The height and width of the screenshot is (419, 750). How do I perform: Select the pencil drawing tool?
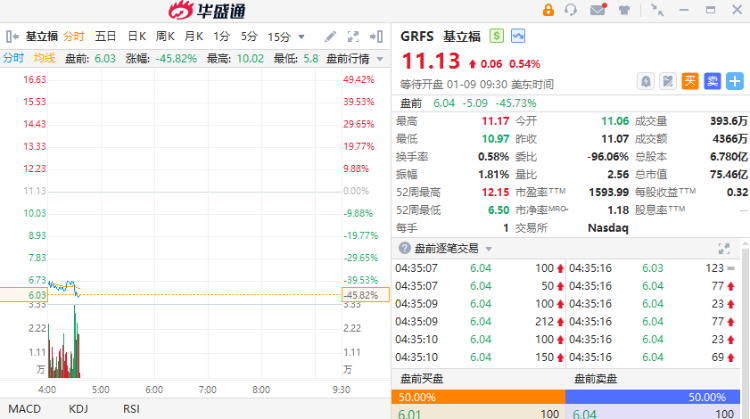(330, 36)
